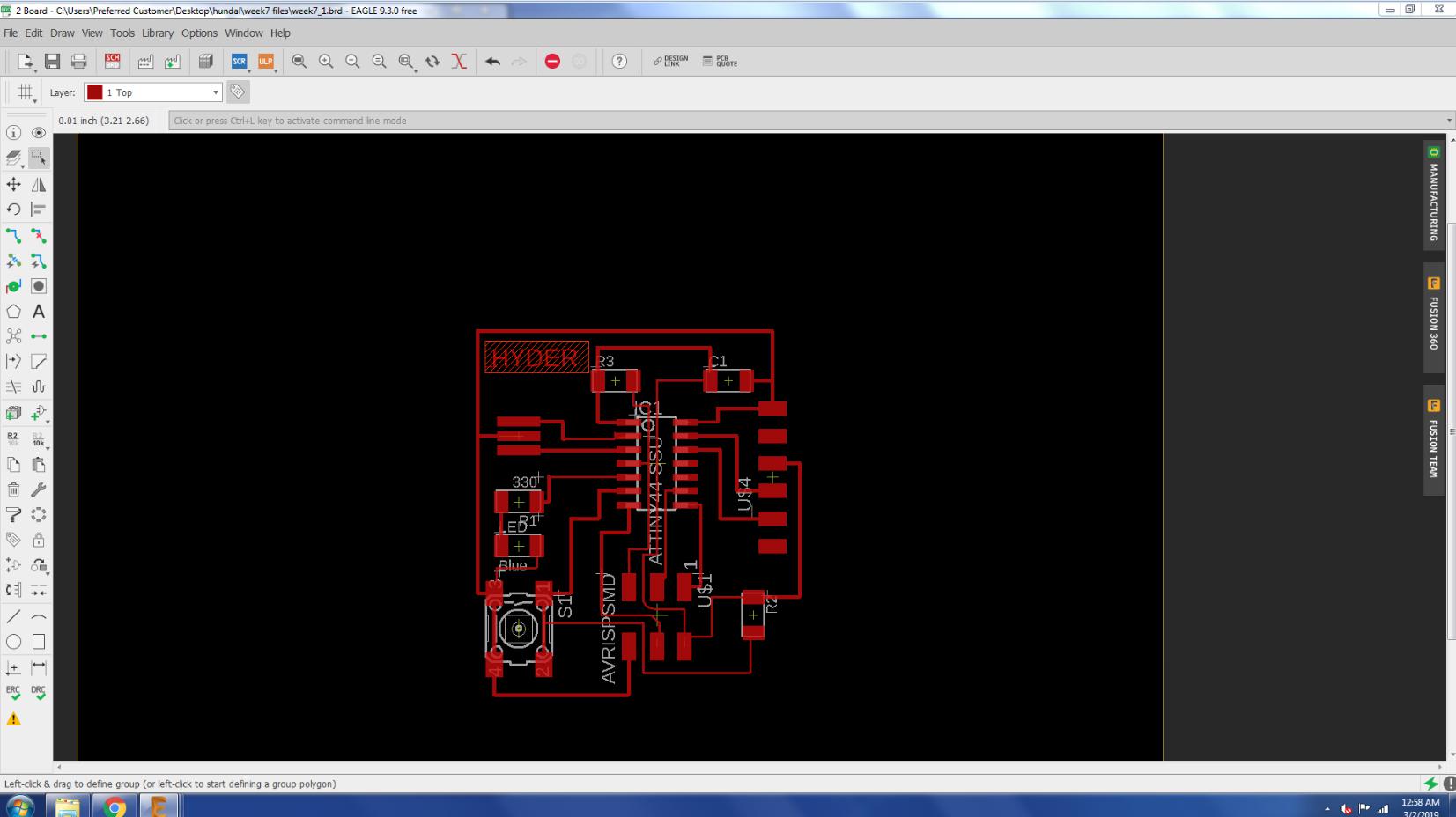Screen dimensions: 1456x817
Task: Open the Fusion Team side panel
Action: [x=1434, y=439]
